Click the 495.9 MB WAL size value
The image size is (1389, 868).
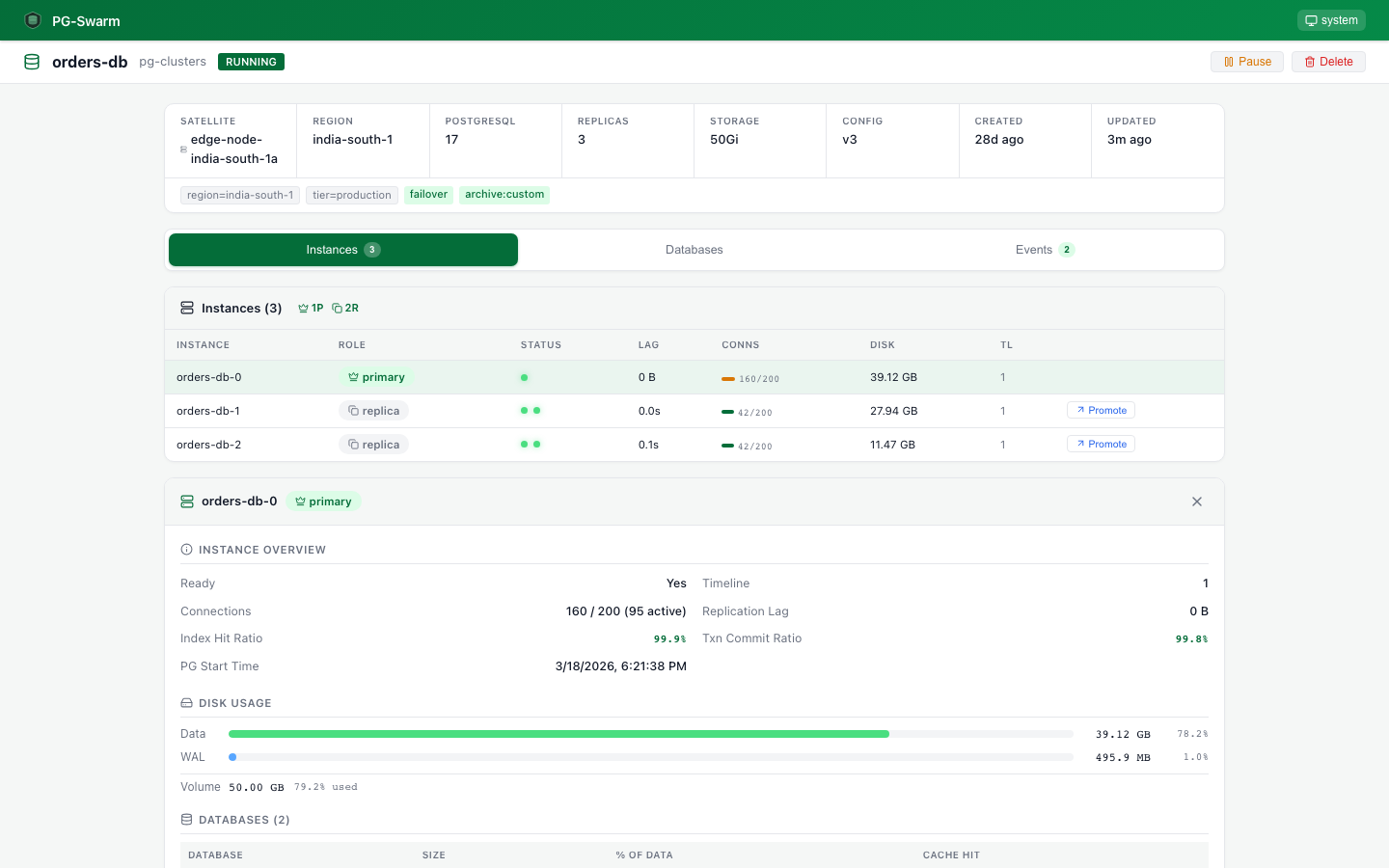click(1123, 758)
